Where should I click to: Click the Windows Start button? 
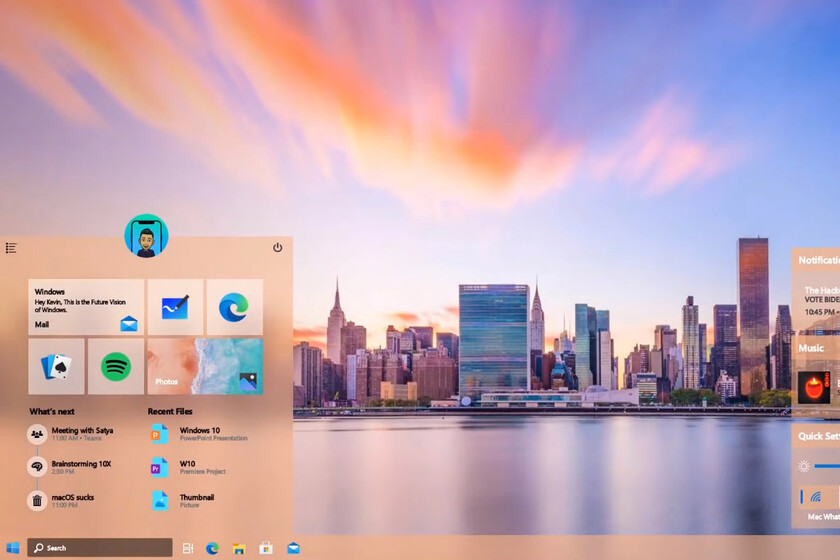12,548
